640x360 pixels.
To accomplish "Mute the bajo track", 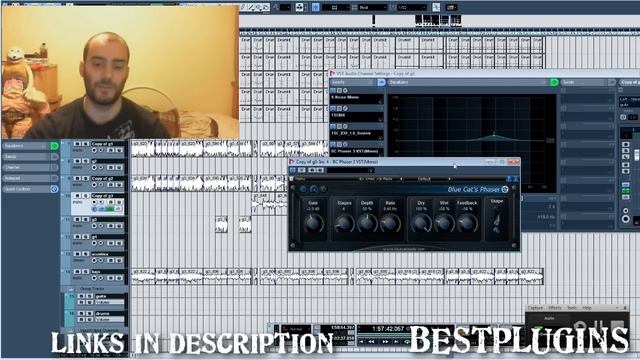I will click(77, 271).
